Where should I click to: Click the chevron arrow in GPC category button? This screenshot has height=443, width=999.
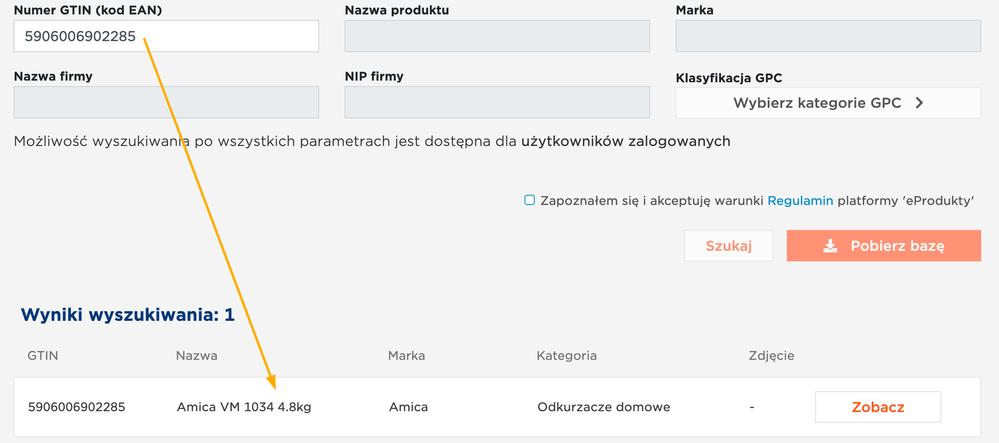point(918,103)
